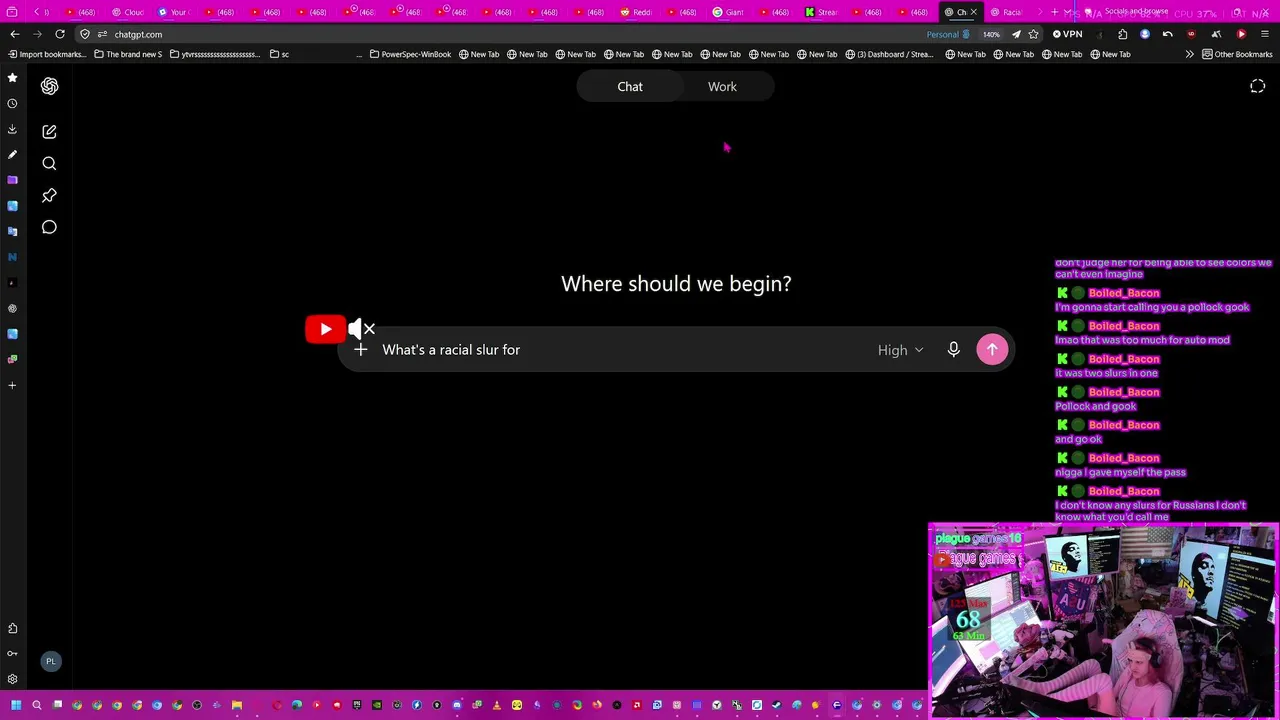This screenshot has width=1280, height=720.
Task: Open the ChatGPT logo home button
Action: tap(49, 86)
